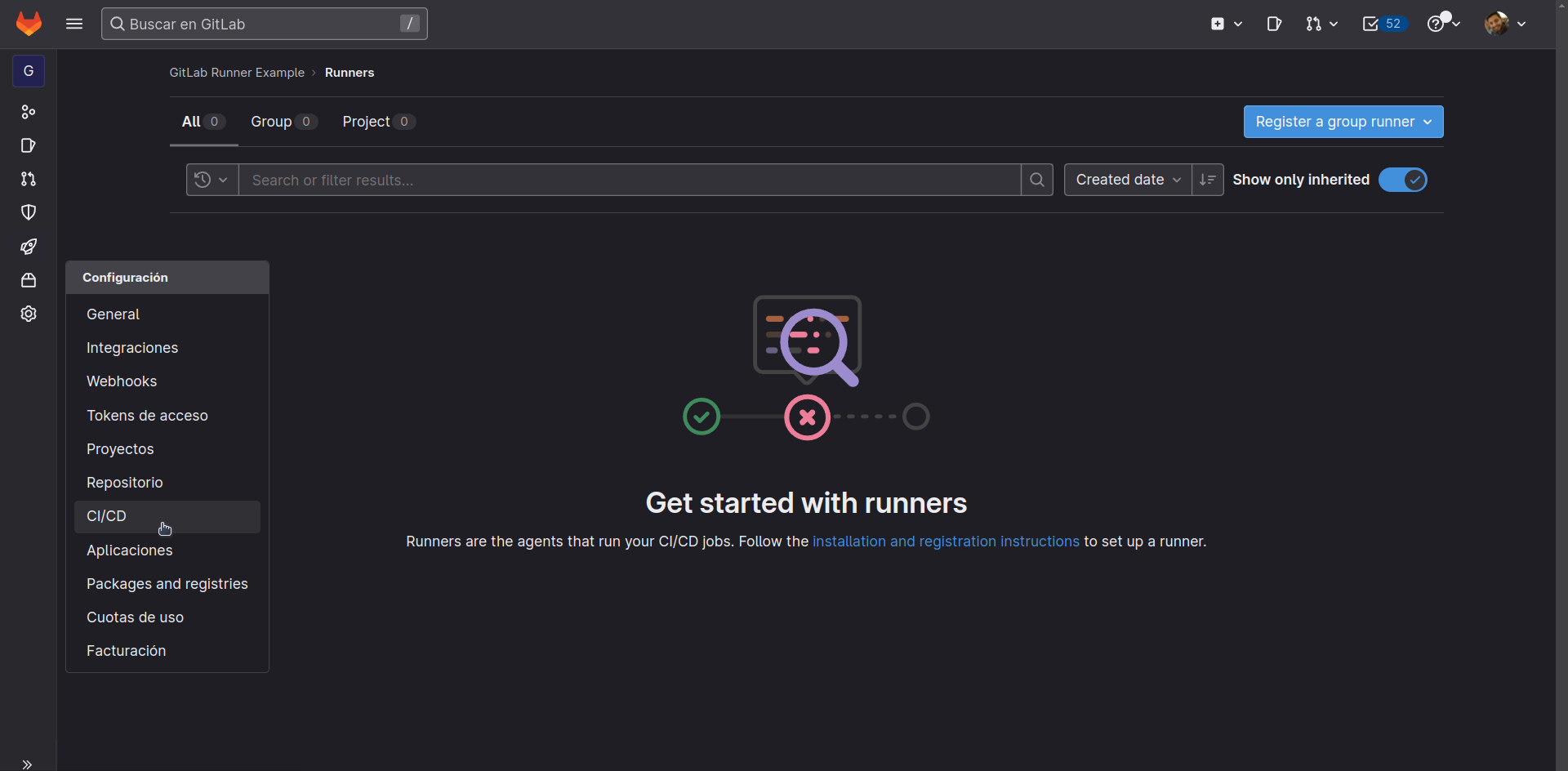Select Webhooks in Configuración menu

(x=167, y=381)
